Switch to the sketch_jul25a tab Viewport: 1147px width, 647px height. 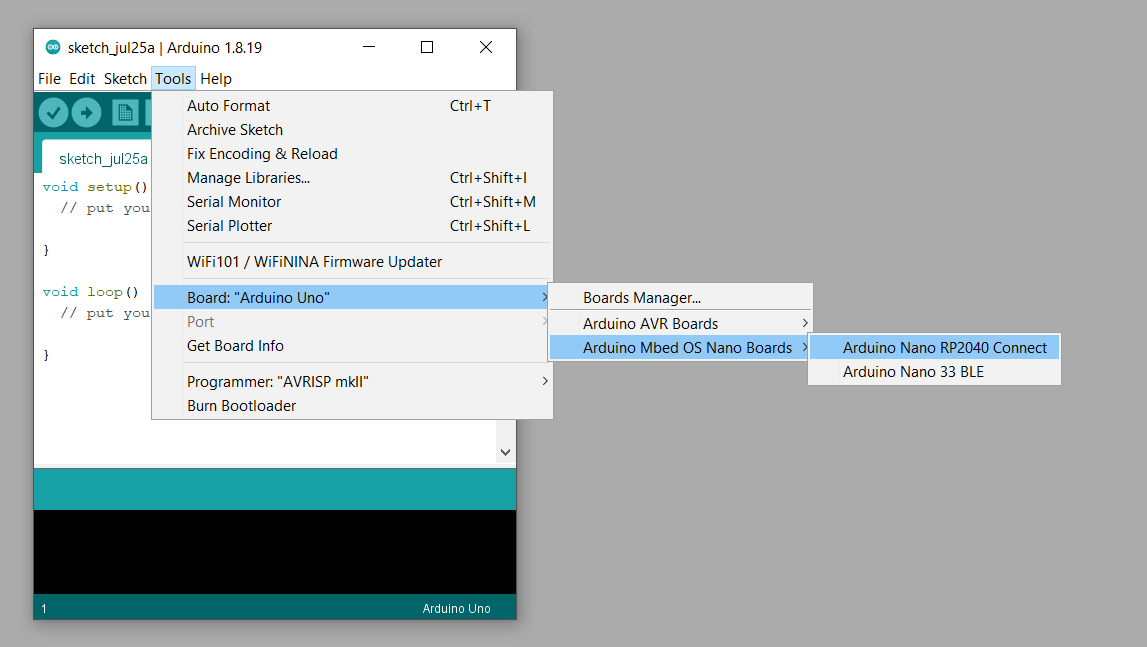click(102, 159)
